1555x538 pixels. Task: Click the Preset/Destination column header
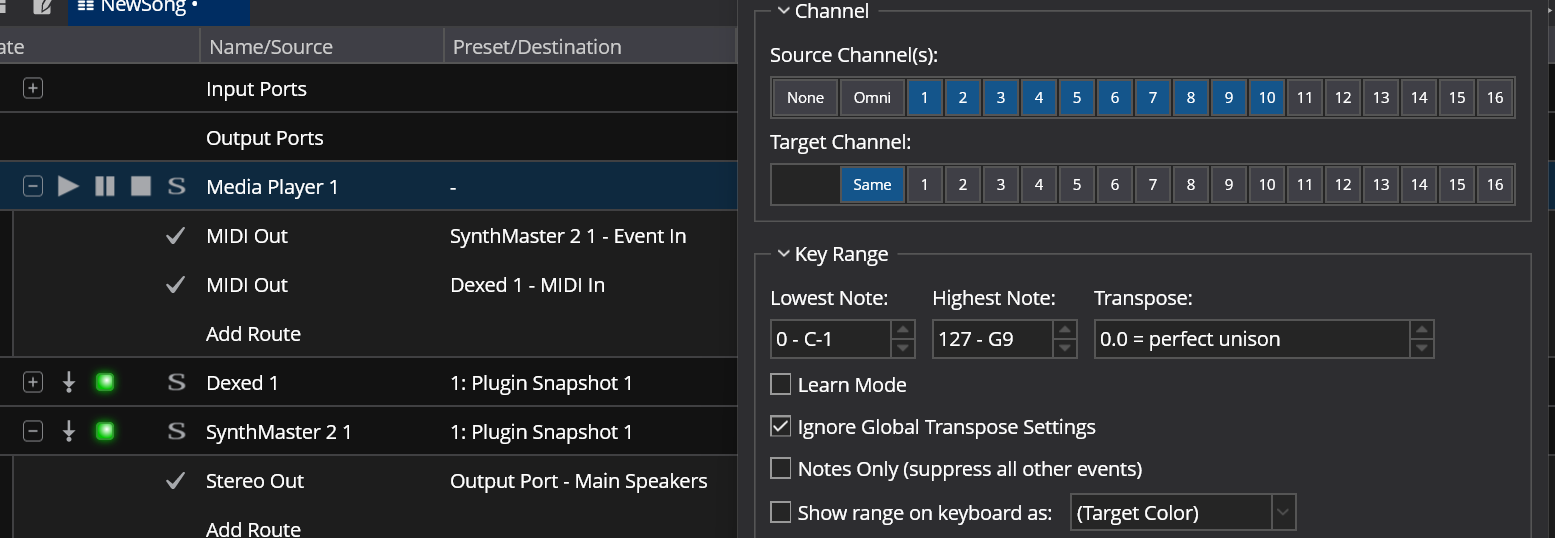[537, 47]
